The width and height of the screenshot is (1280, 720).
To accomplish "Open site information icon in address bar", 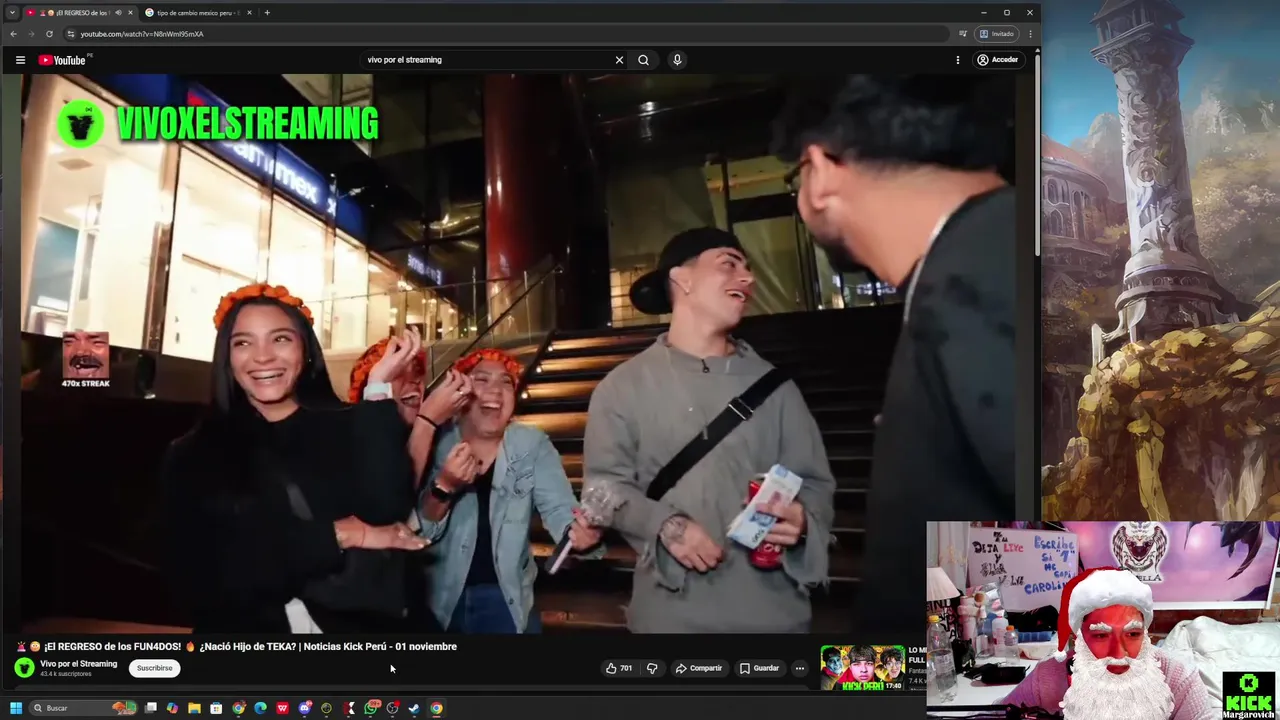I will [x=70, y=34].
